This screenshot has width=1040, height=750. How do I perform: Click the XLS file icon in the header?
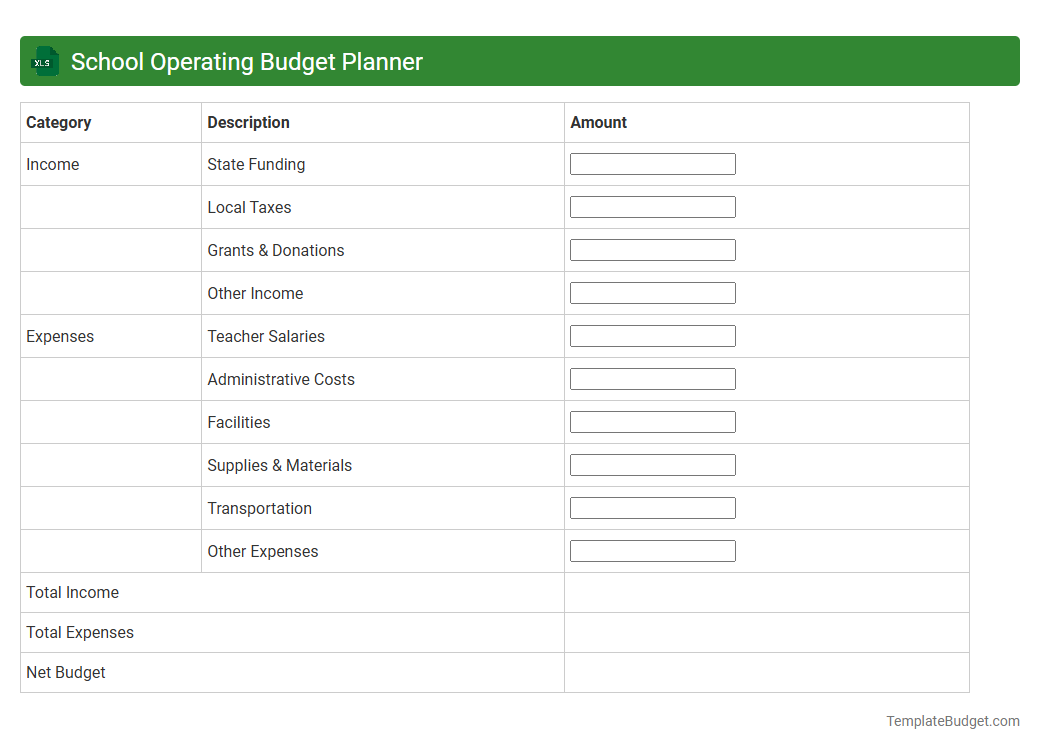click(x=44, y=61)
